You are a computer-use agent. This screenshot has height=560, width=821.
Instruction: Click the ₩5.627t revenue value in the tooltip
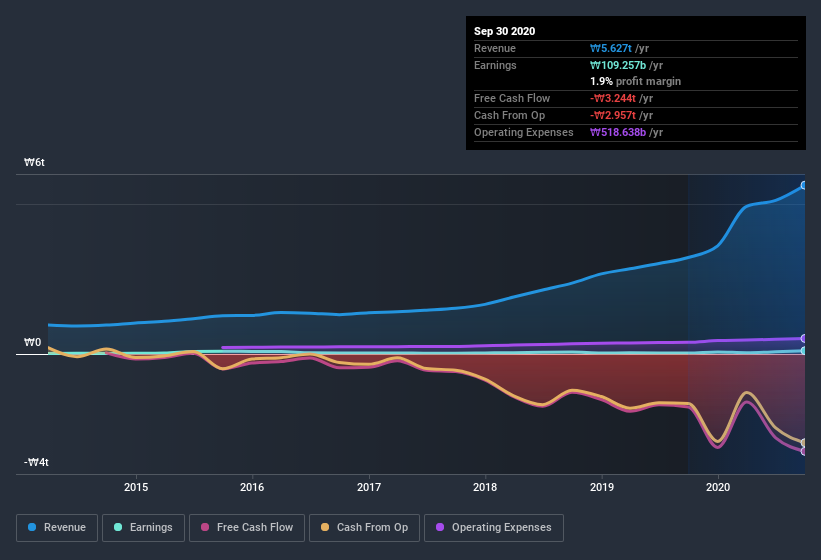point(613,48)
